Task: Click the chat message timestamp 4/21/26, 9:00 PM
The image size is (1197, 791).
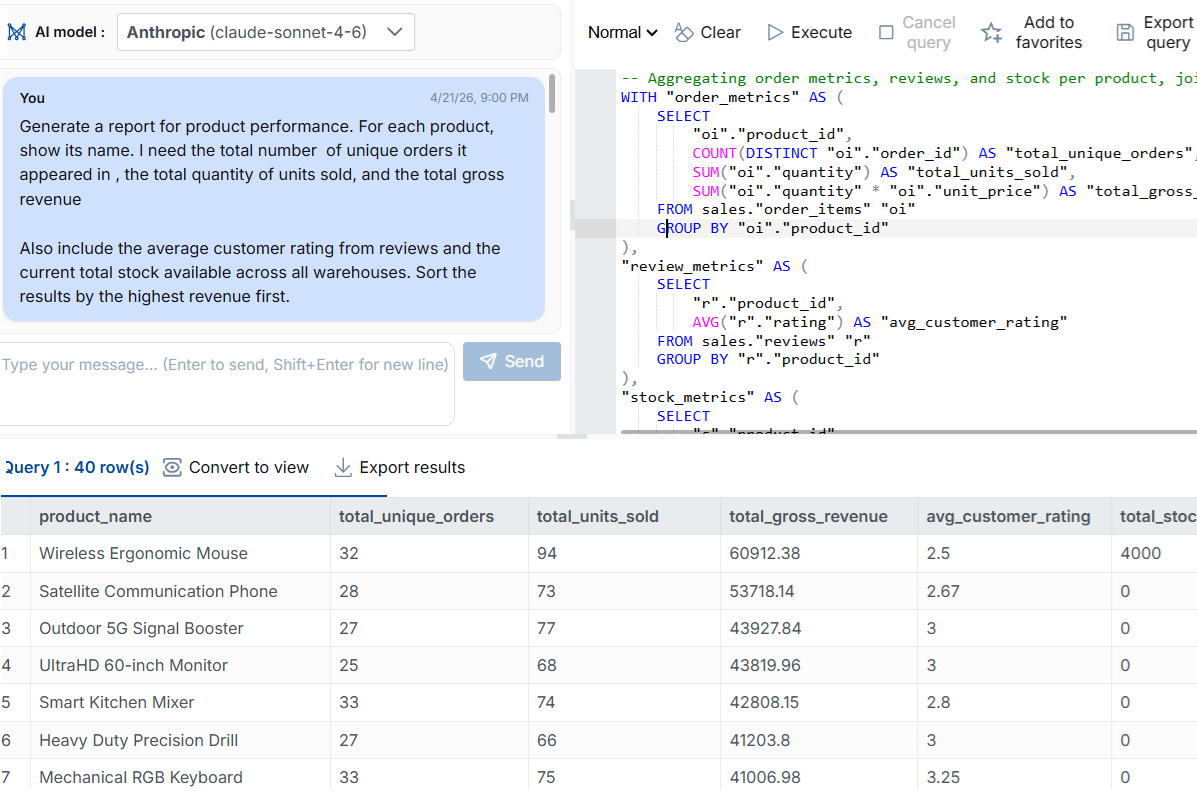Action: pyautogui.click(x=479, y=98)
